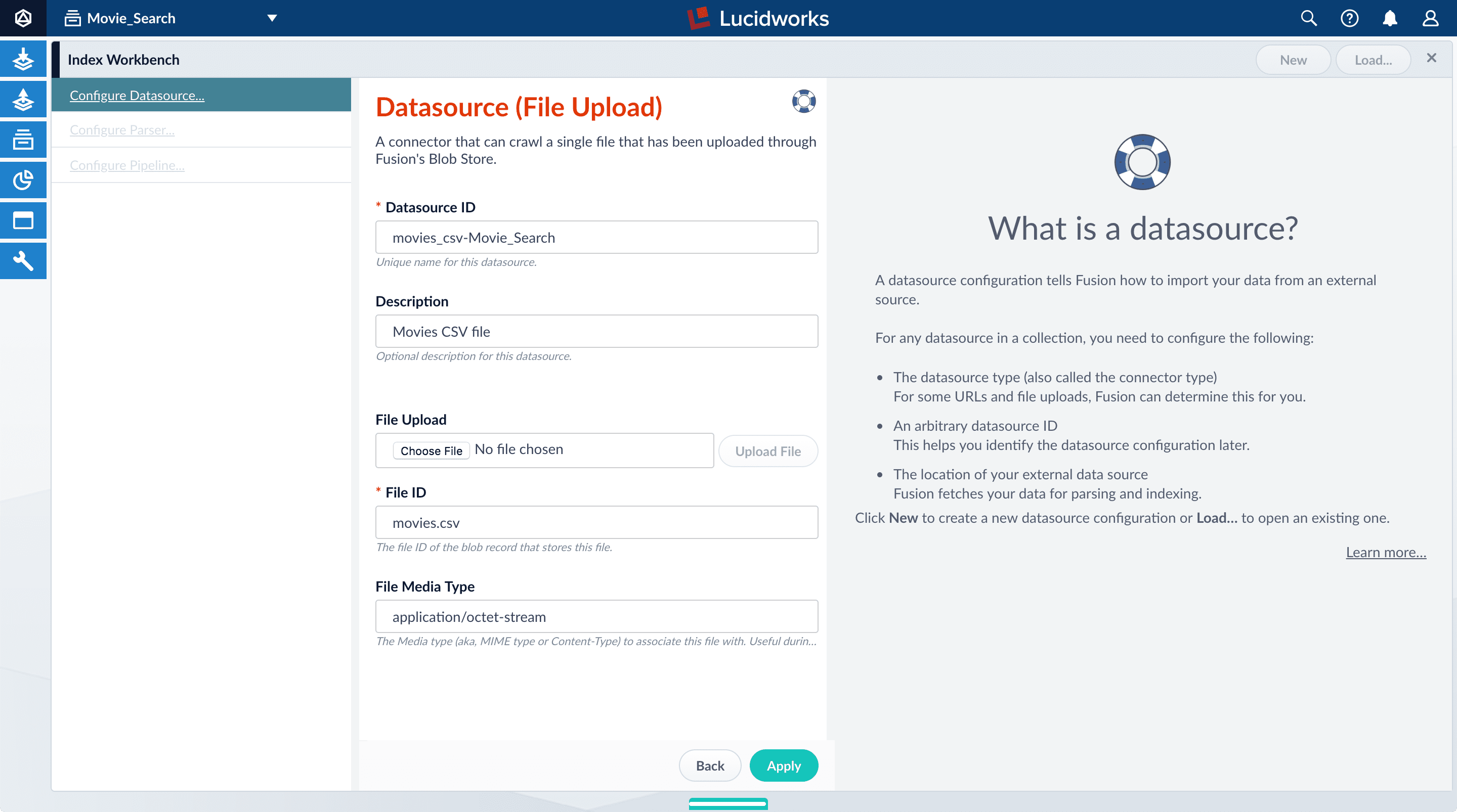Image resolution: width=1457 pixels, height=812 pixels.
Task: Click the lifebuoy help icon beside Datasource title
Action: tap(803, 102)
